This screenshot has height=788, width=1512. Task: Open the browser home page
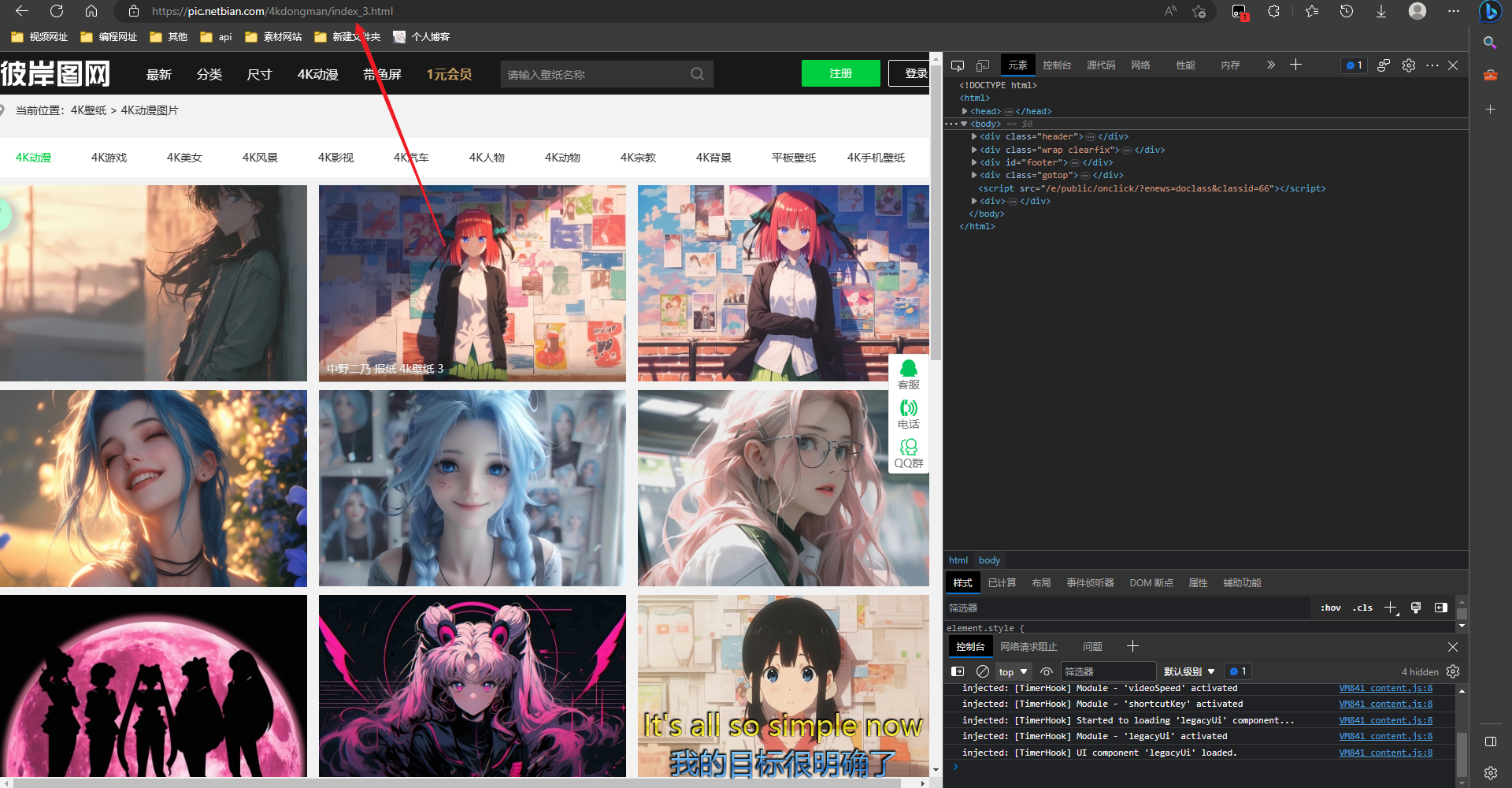(91, 11)
